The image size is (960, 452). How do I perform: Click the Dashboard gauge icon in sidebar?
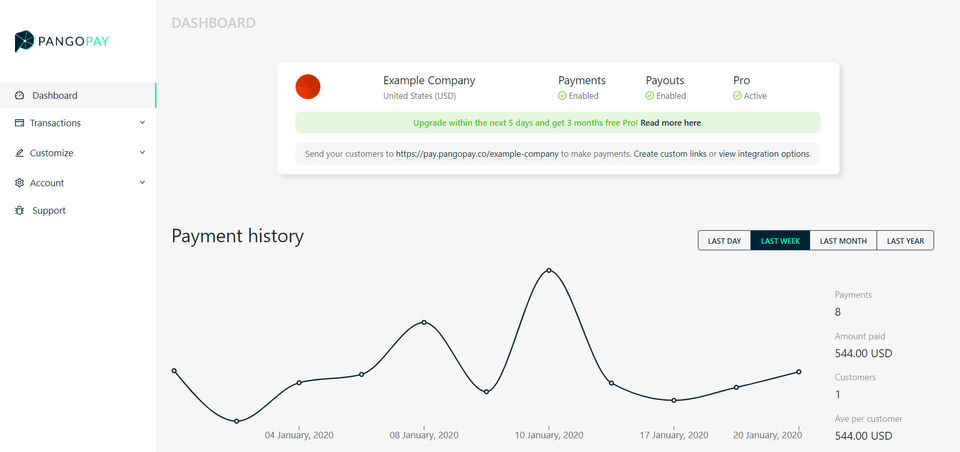[20, 96]
